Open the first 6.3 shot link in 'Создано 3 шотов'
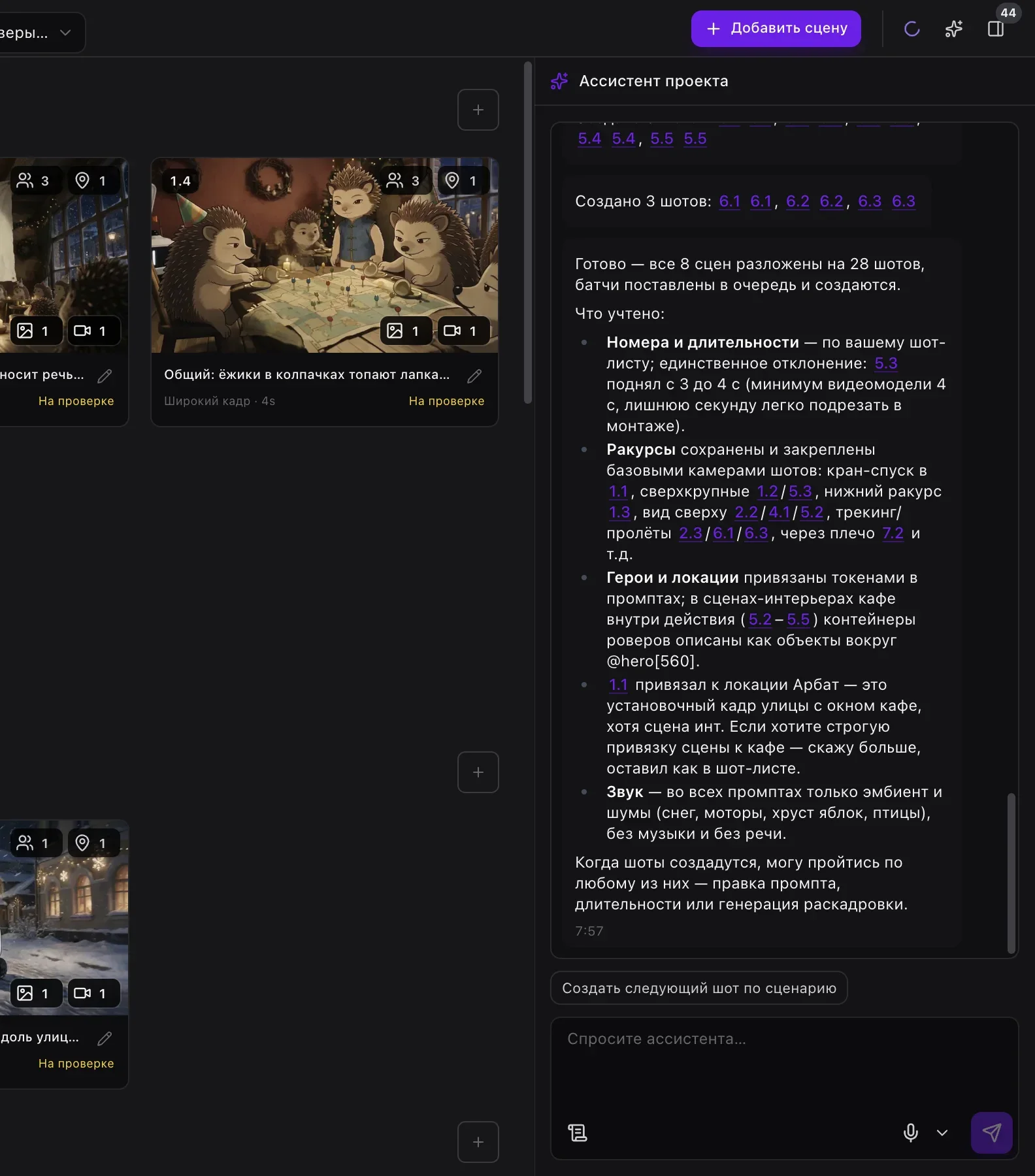Image resolution: width=1035 pixels, height=1176 pixels. coord(870,201)
